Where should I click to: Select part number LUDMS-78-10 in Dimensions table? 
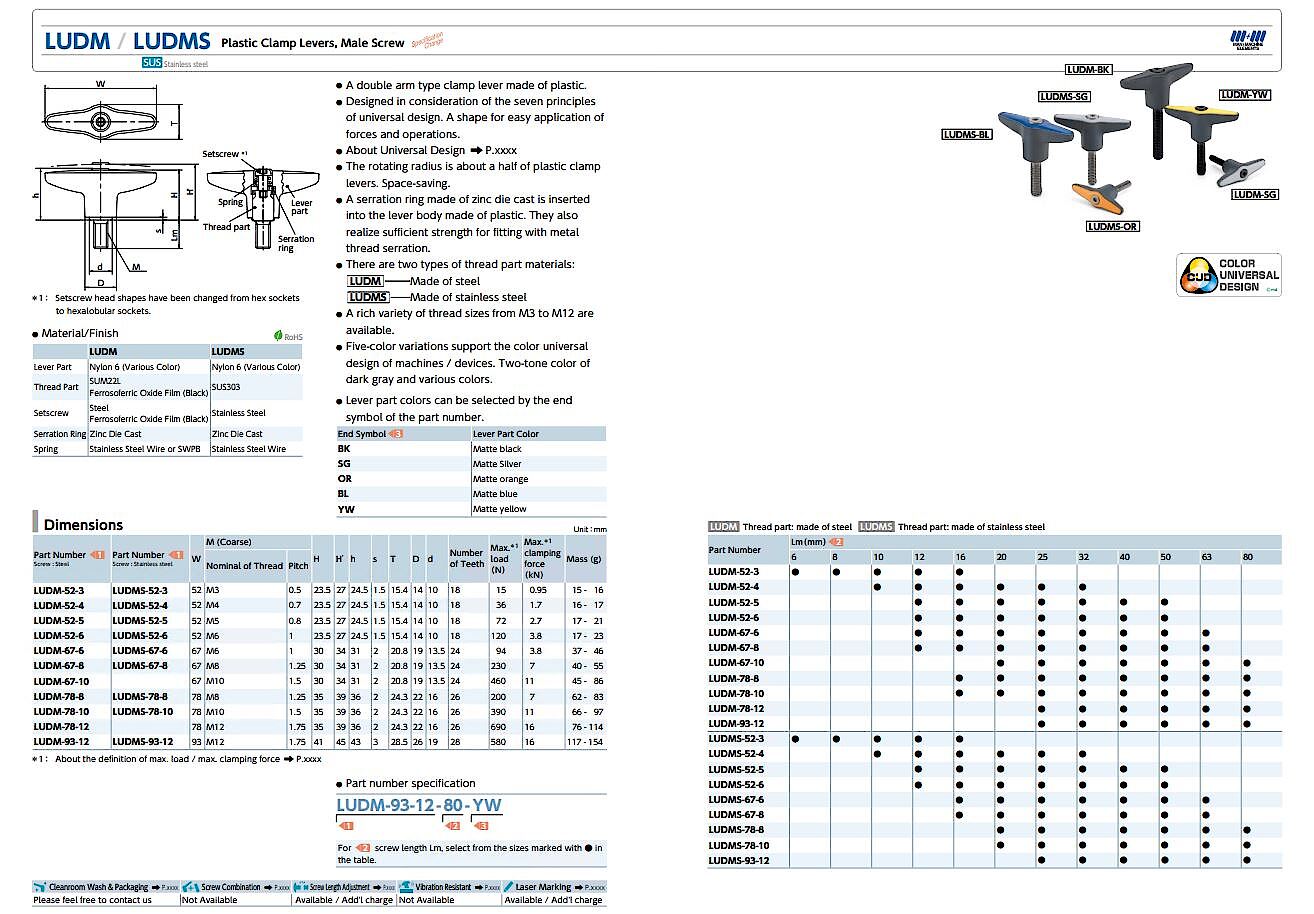(x=143, y=711)
